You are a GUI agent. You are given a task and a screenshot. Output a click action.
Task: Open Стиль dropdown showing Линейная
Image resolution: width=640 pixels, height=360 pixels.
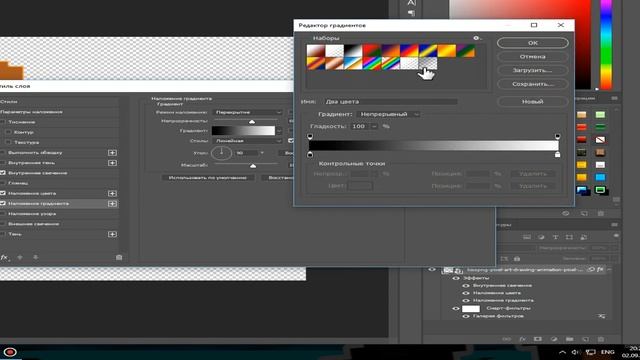pos(247,141)
